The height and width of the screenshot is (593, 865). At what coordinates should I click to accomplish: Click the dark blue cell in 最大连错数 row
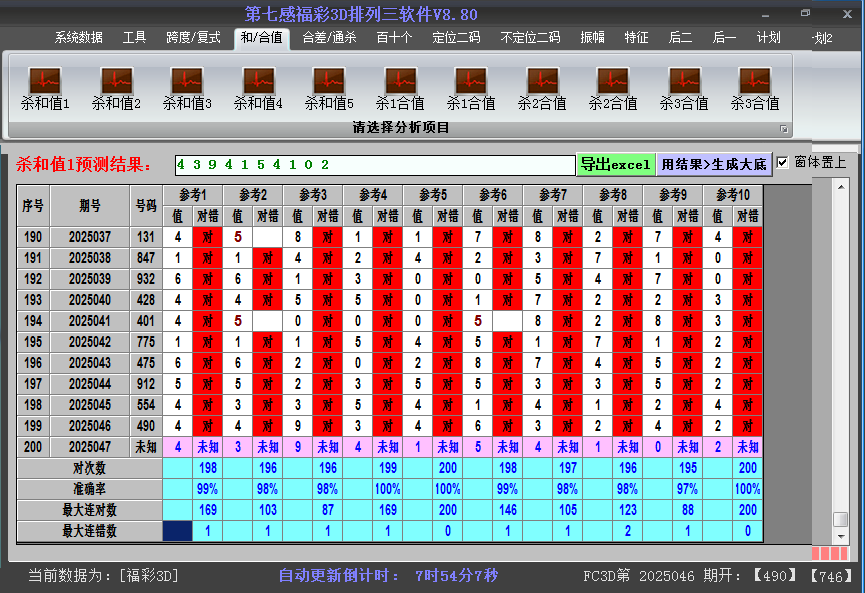coord(178,531)
